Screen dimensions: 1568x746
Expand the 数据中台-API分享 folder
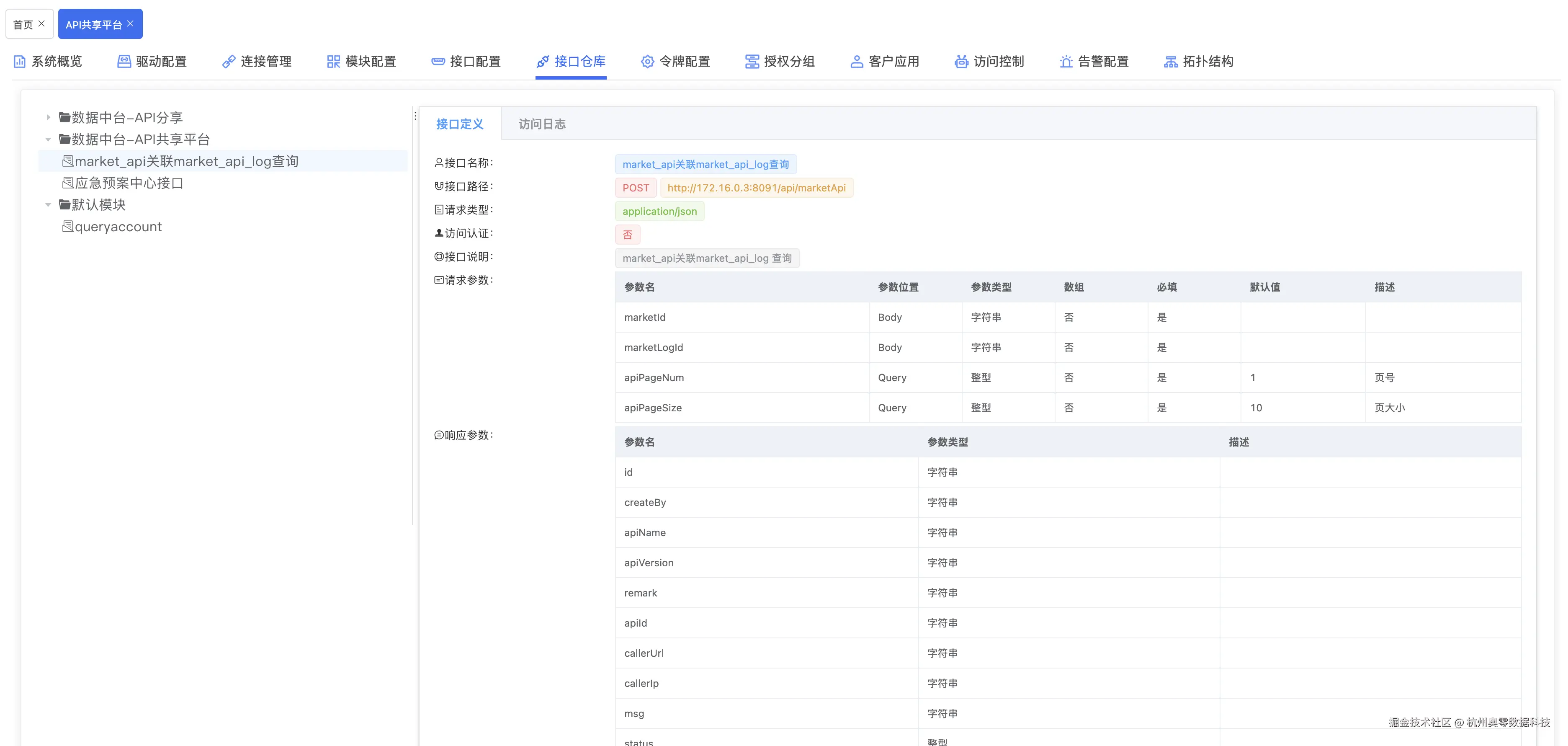48,118
